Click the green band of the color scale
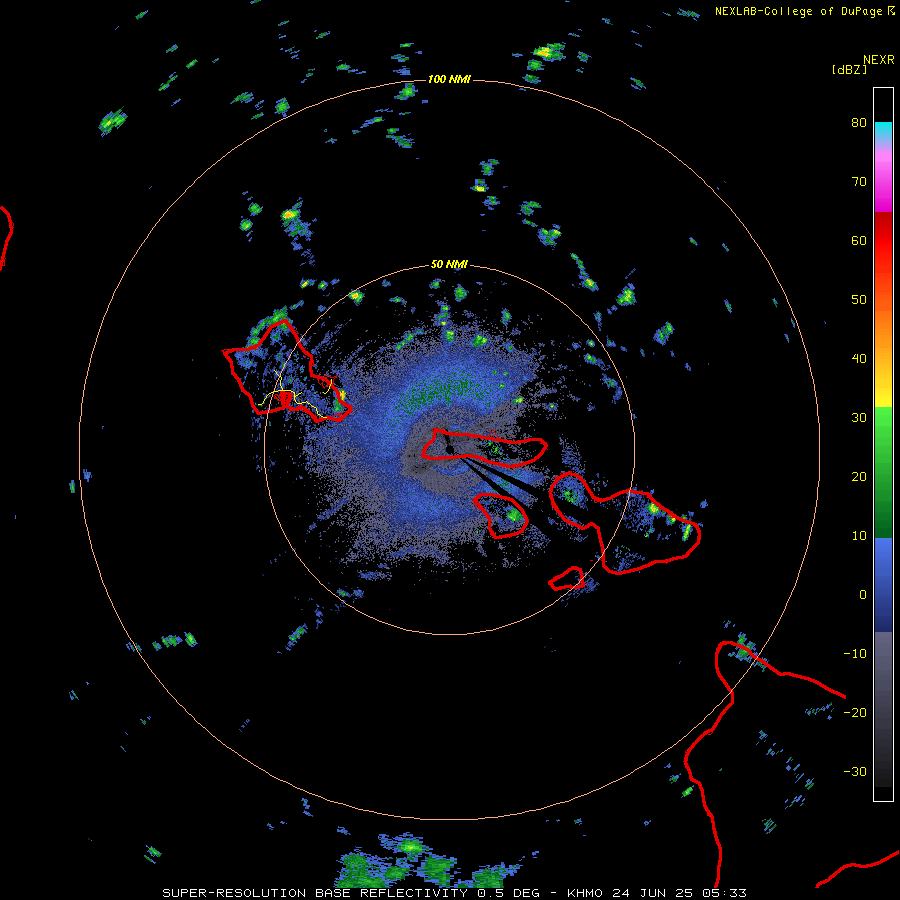 [883, 472]
